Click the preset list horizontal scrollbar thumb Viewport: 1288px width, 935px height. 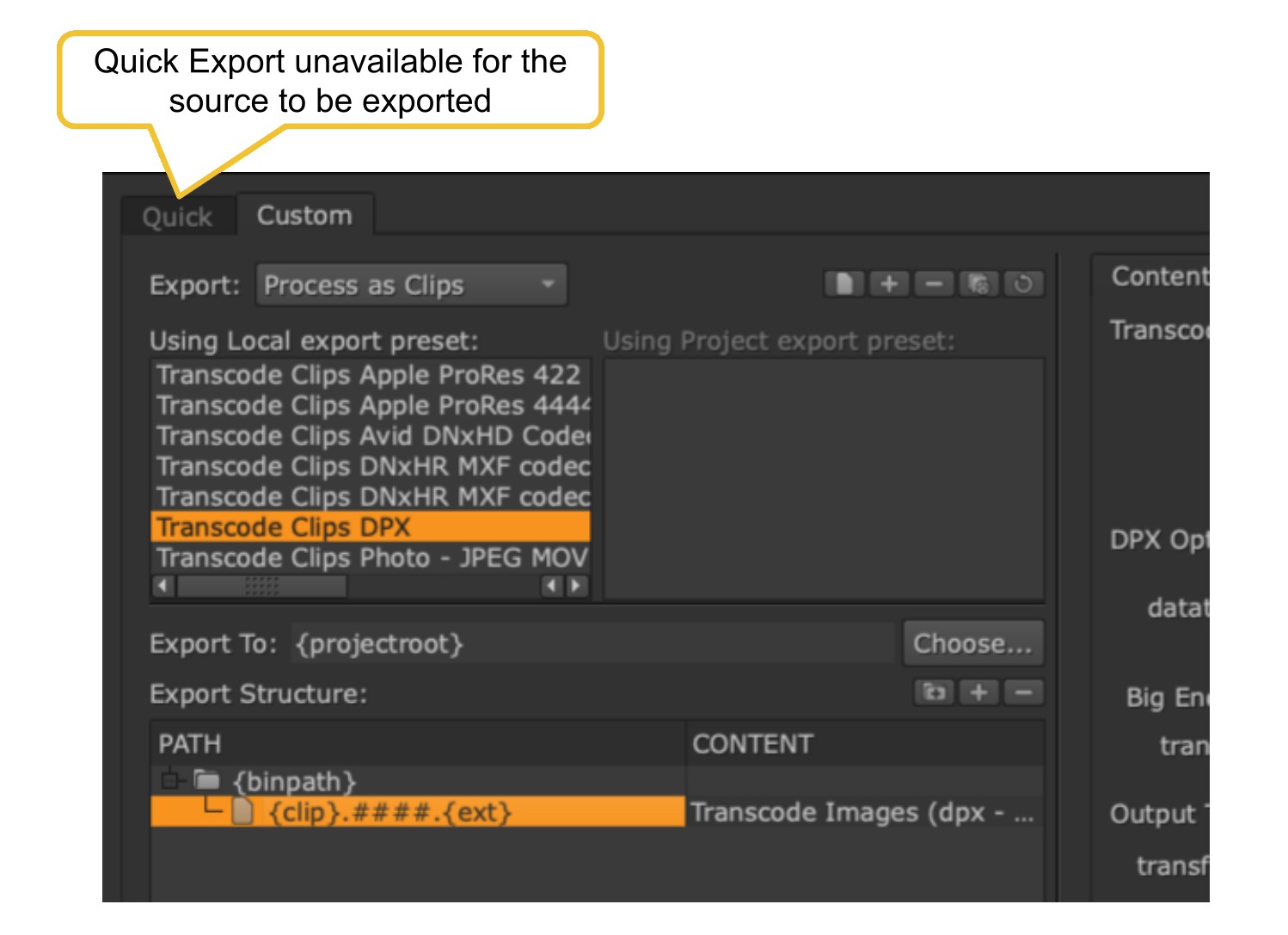[x=261, y=586]
